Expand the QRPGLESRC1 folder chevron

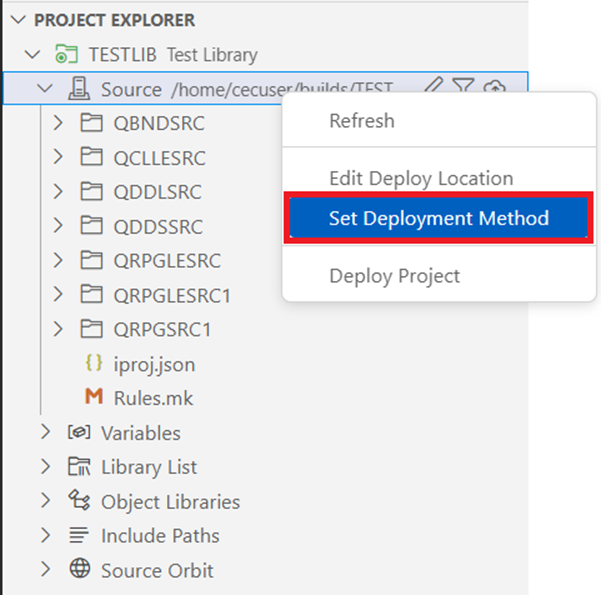pos(58,295)
